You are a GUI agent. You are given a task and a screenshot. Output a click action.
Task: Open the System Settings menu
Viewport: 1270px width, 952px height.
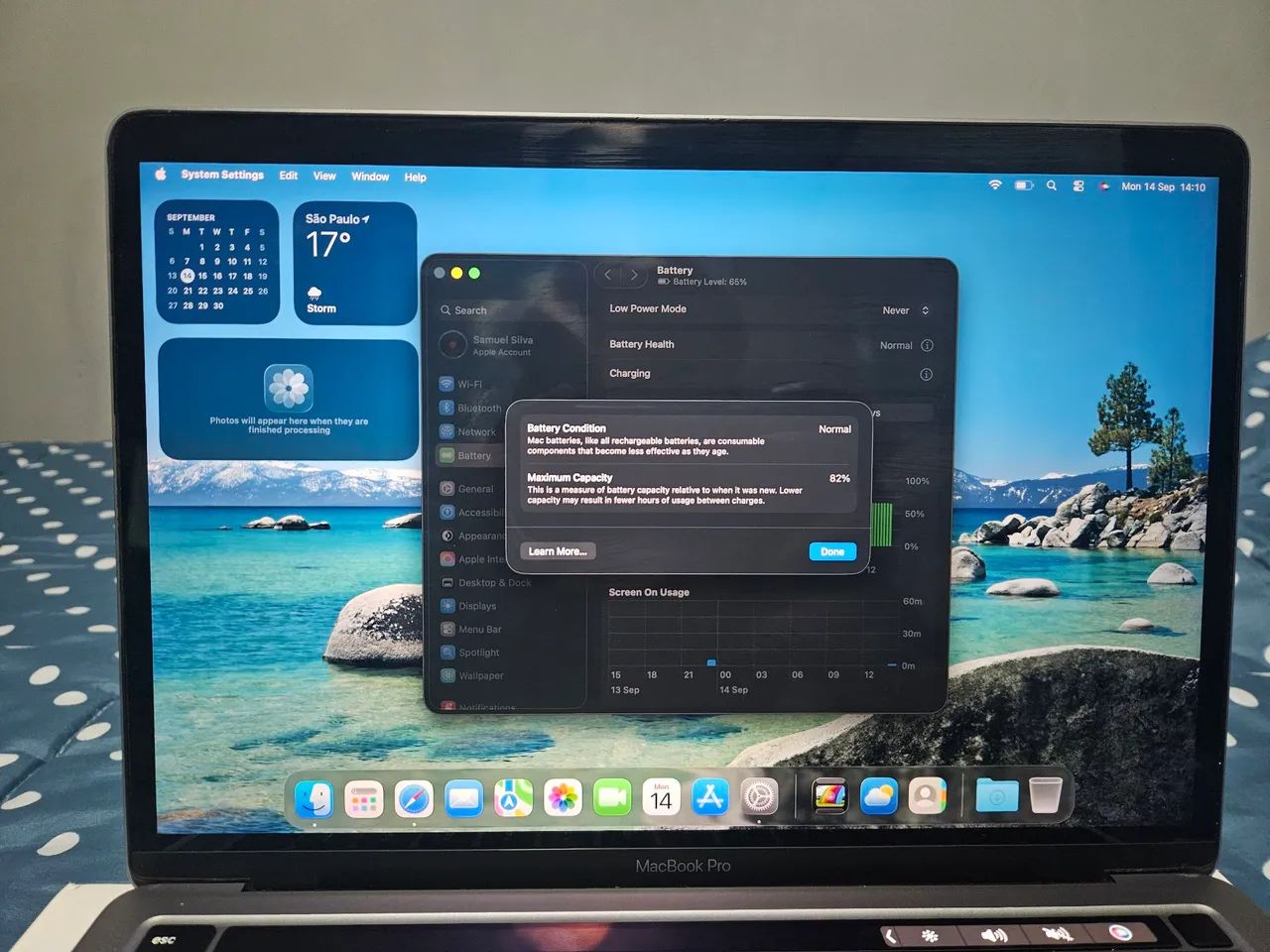(x=222, y=175)
